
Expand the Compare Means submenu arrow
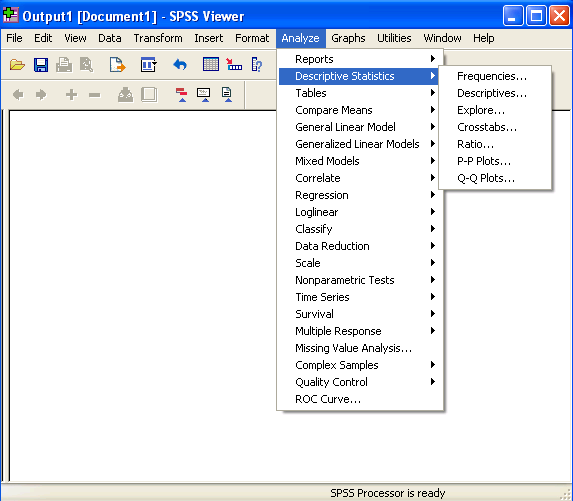(433, 110)
